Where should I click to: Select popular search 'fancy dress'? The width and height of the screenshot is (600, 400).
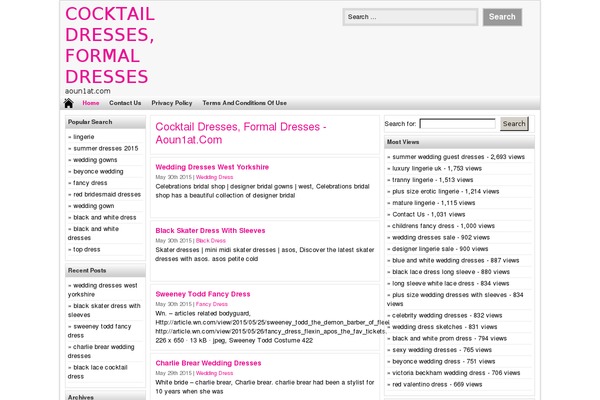90,183
